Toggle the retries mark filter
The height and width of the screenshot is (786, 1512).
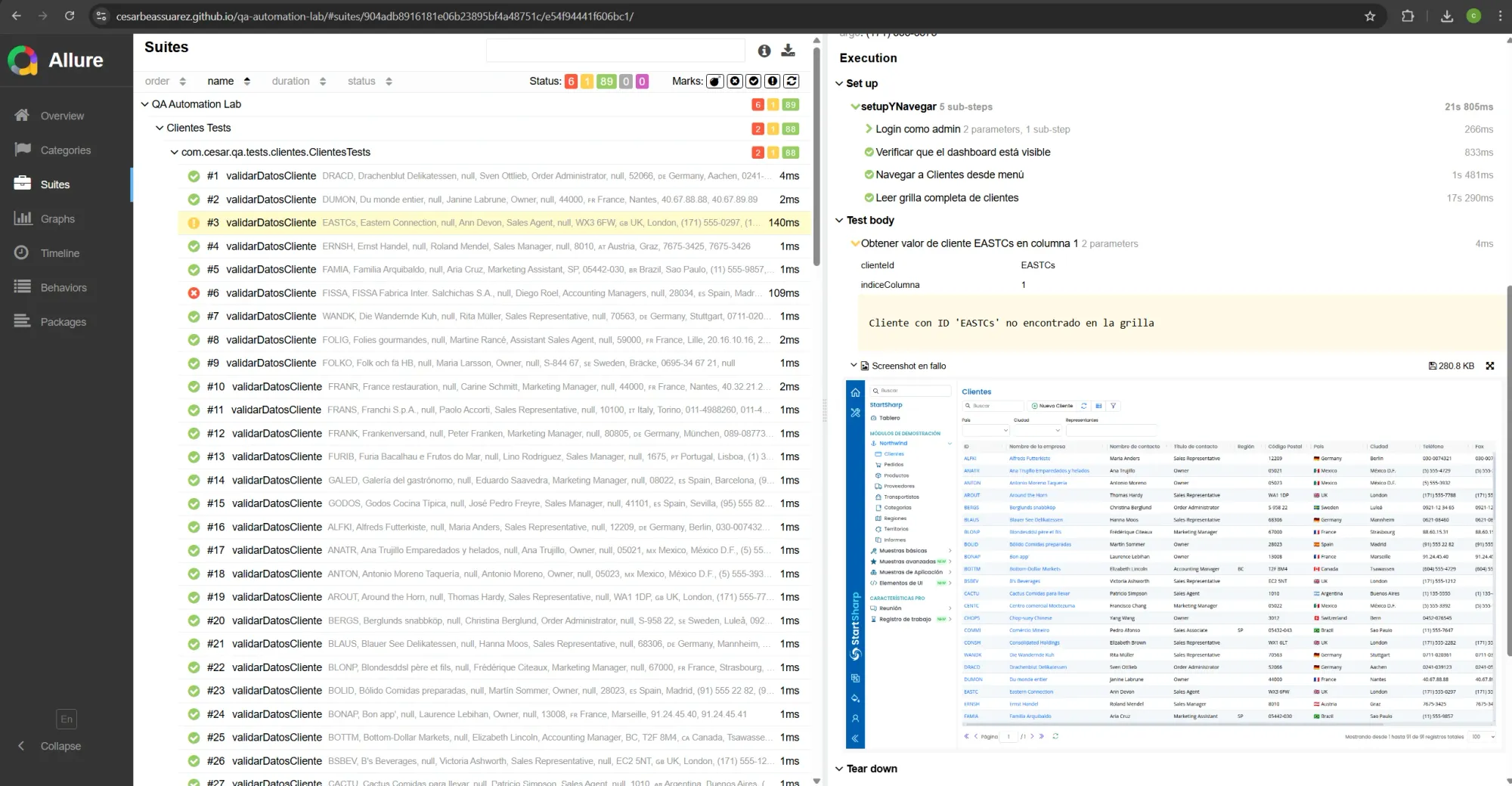[791, 81]
